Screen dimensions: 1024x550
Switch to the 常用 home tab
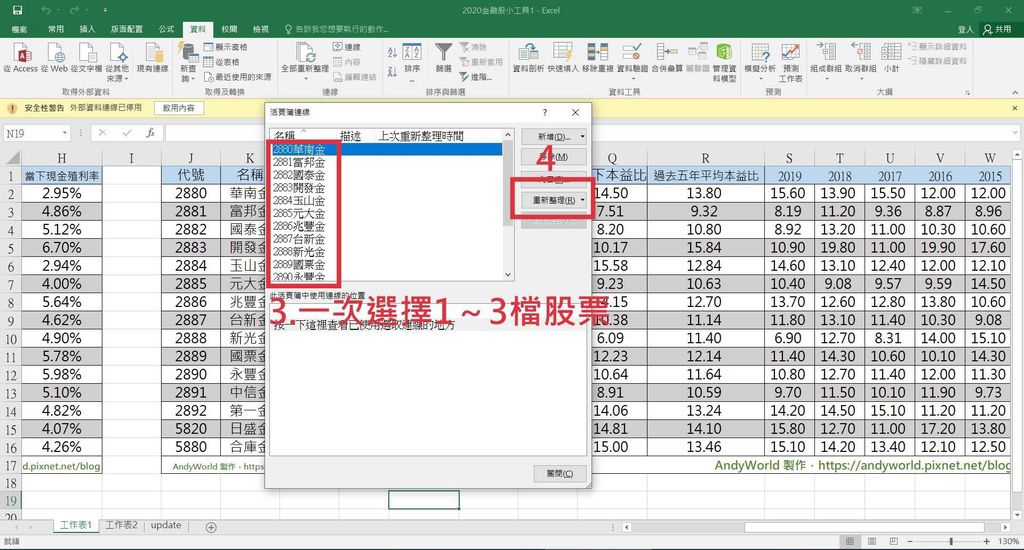point(56,29)
